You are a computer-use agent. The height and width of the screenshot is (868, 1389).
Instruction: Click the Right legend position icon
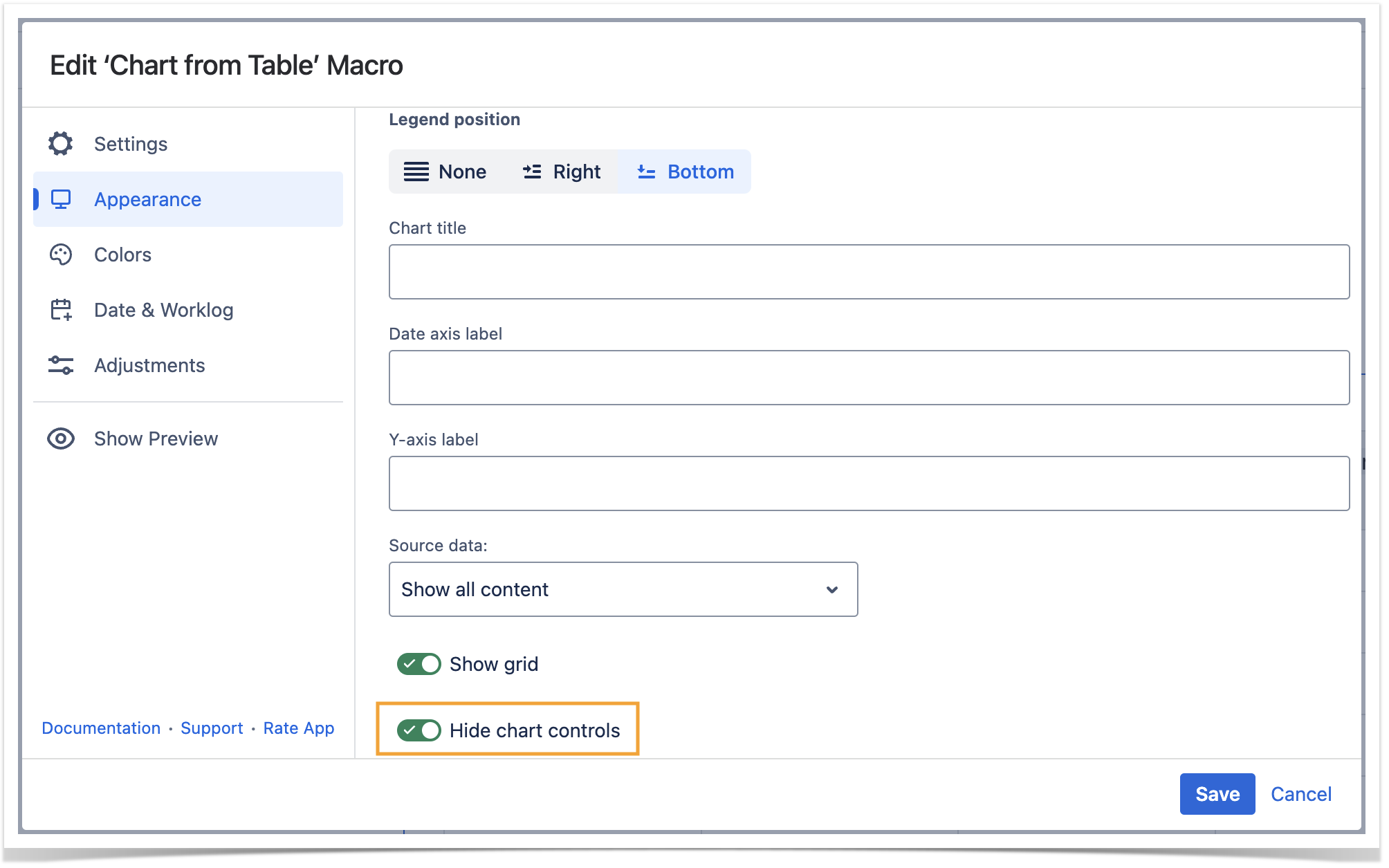tap(532, 172)
